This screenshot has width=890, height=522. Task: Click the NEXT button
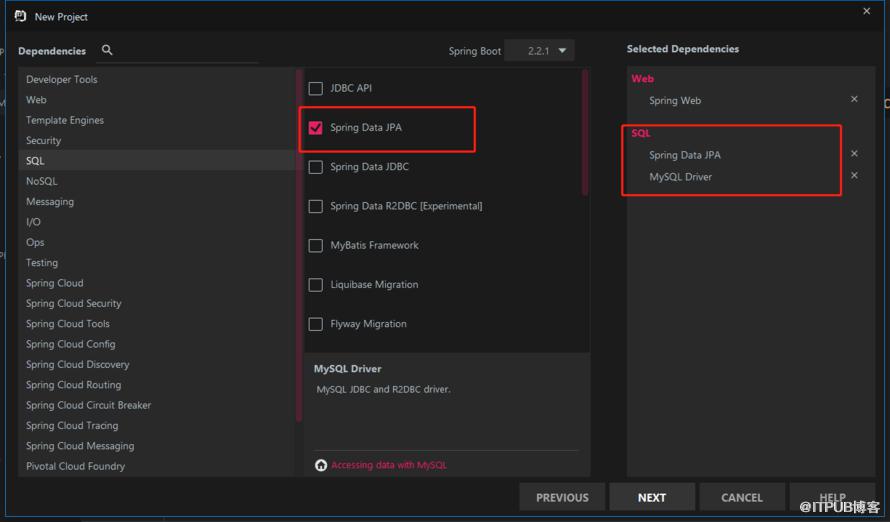tap(652, 498)
